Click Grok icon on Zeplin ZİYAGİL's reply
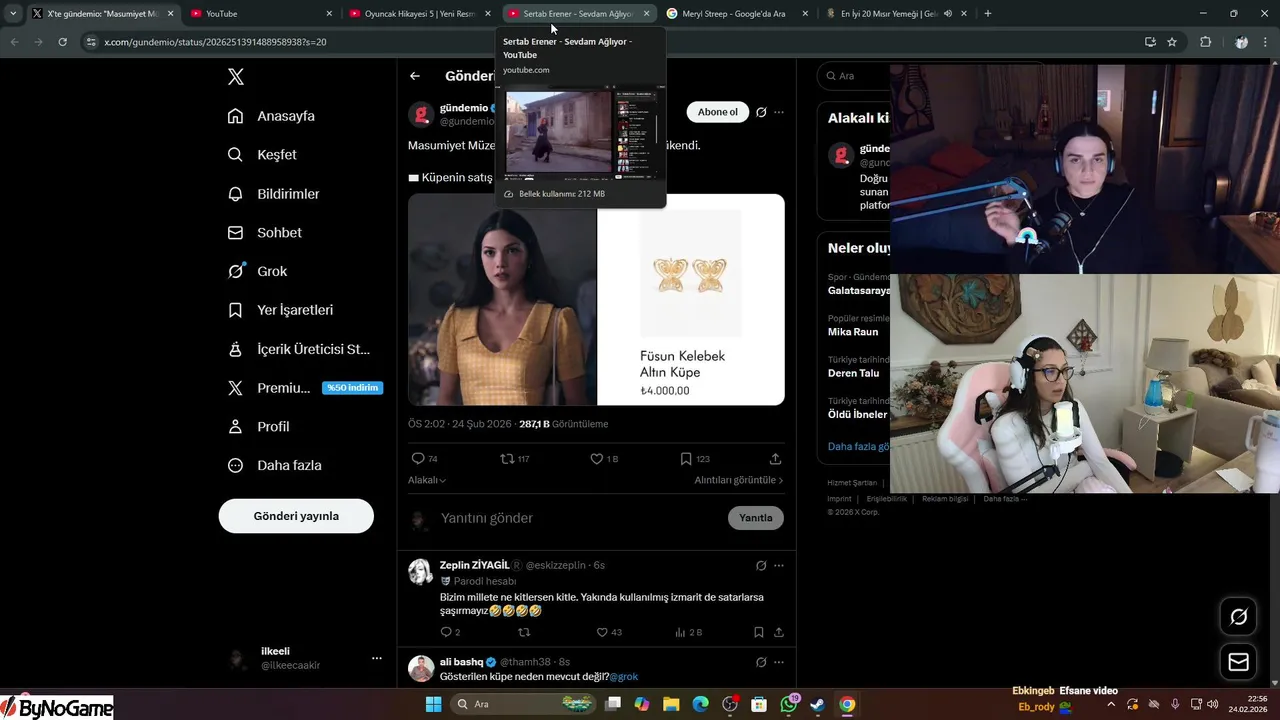This screenshot has width=1280, height=720. tap(761, 566)
